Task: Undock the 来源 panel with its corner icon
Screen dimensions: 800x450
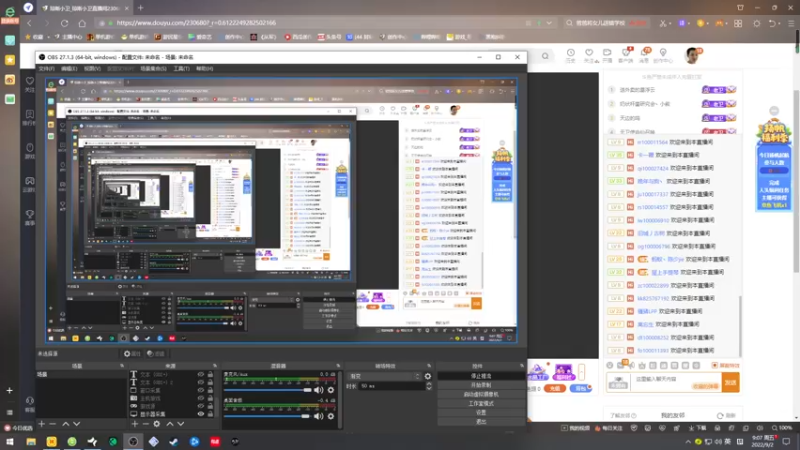Action: coord(214,366)
